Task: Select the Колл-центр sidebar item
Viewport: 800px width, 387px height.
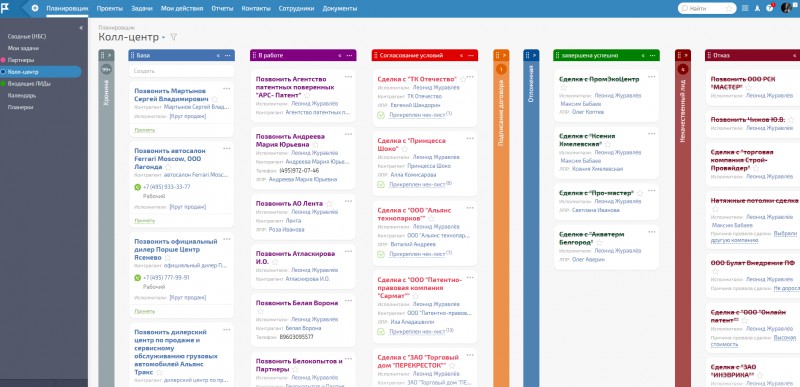Action: click(x=40, y=72)
